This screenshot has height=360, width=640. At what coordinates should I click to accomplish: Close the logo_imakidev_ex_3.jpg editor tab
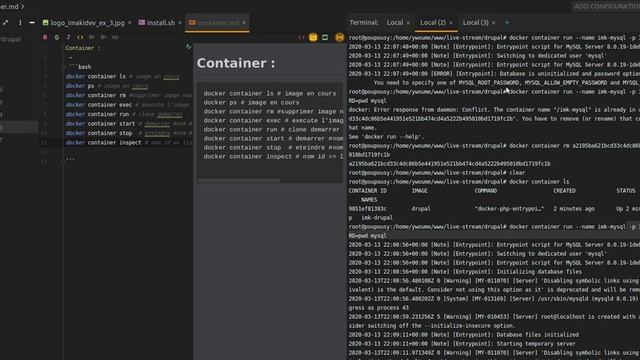pyautogui.click(x=130, y=22)
